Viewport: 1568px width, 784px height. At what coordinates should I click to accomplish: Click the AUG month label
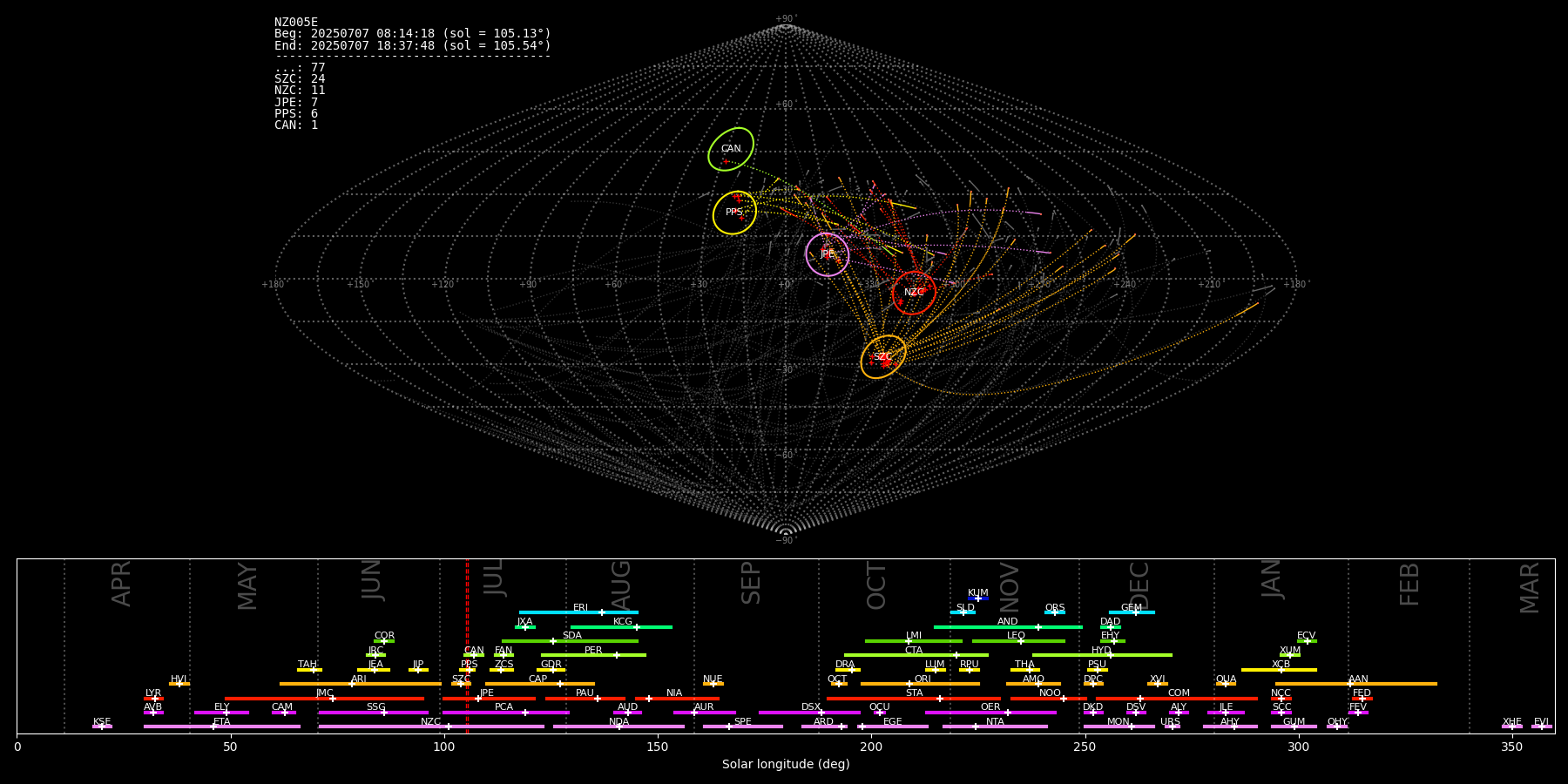(620, 584)
